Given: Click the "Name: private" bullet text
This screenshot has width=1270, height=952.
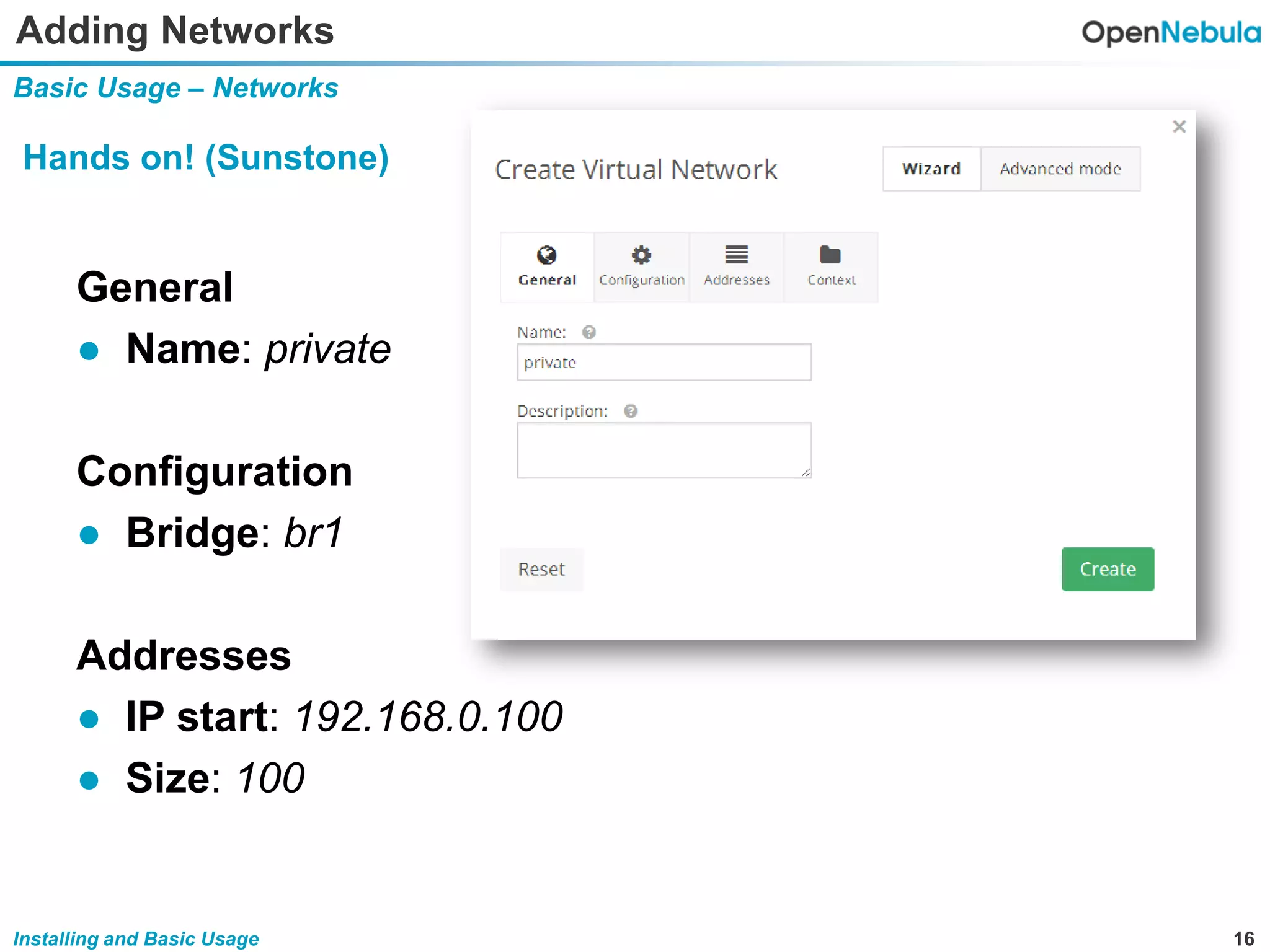Looking at the screenshot, I should pyautogui.click(x=258, y=350).
